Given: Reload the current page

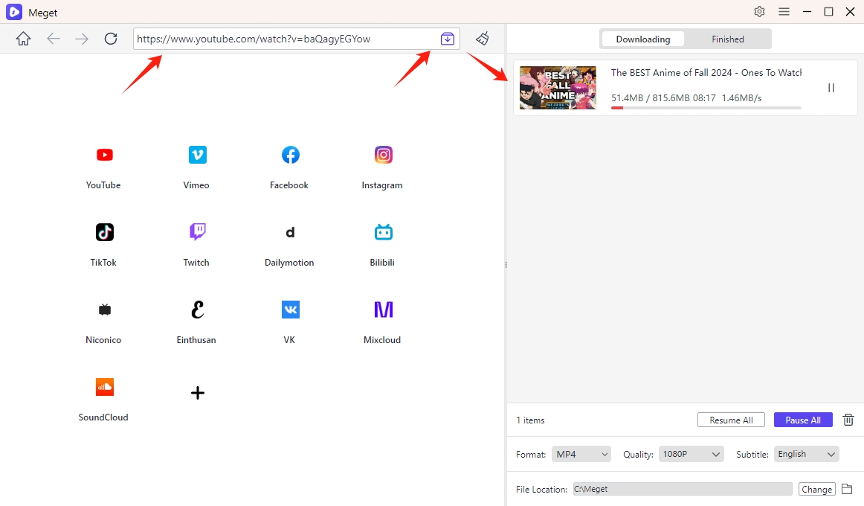Looking at the screenshot, I should click(111, 39).
